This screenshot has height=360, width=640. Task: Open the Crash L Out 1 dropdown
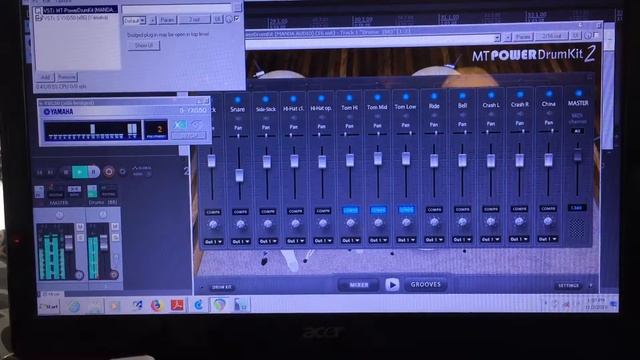click(x=491, y=239)
